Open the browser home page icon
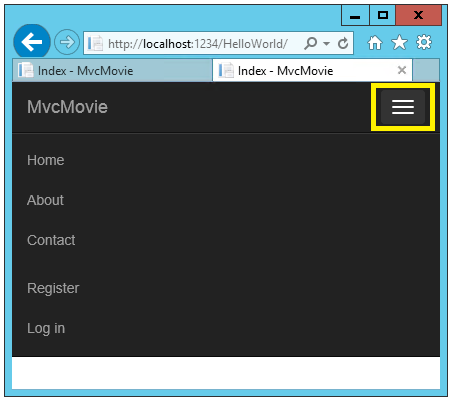Image resolution: width=453 pixels, height=405 pixels. [375, 43]
